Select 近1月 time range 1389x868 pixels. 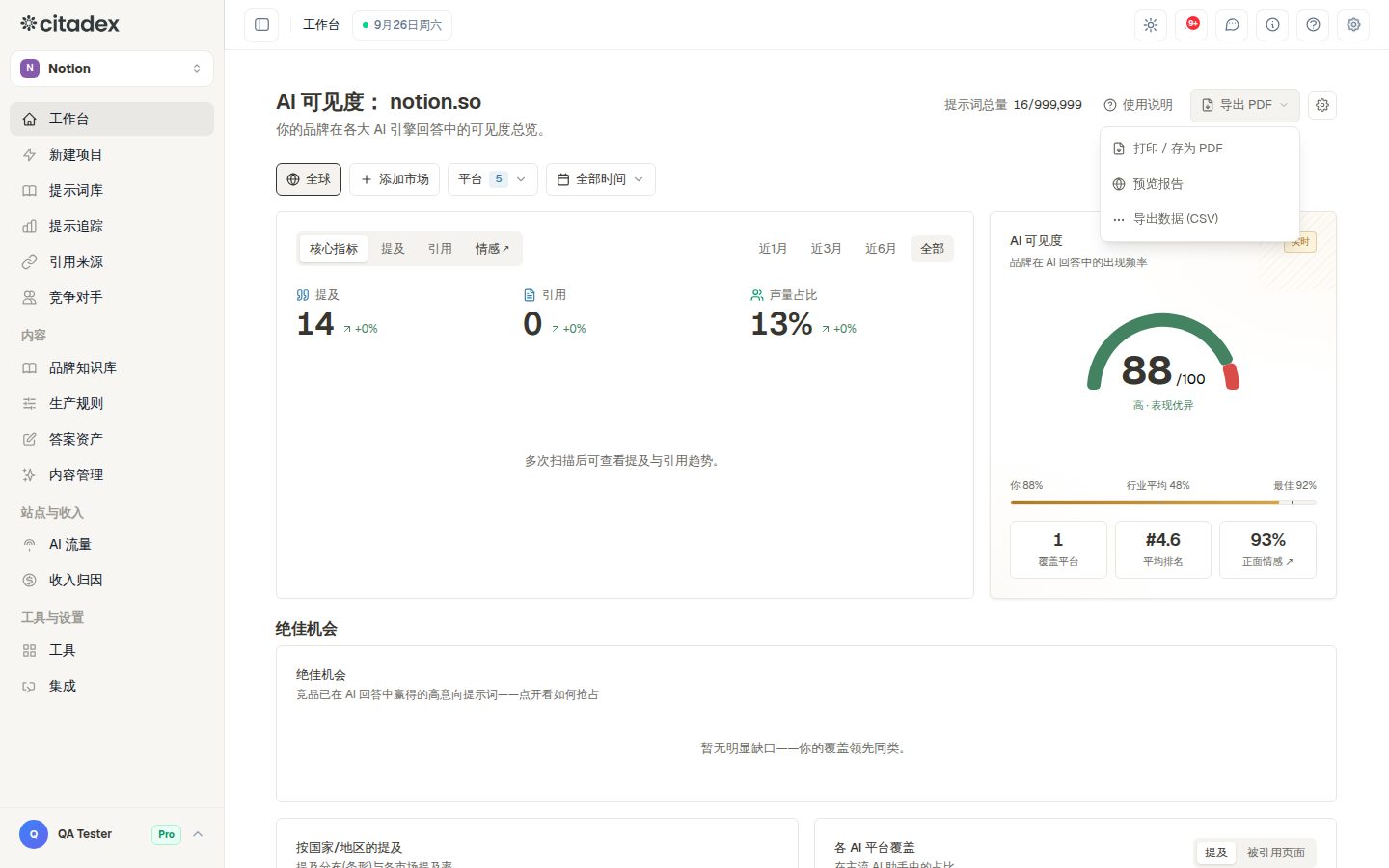(773, 249)
